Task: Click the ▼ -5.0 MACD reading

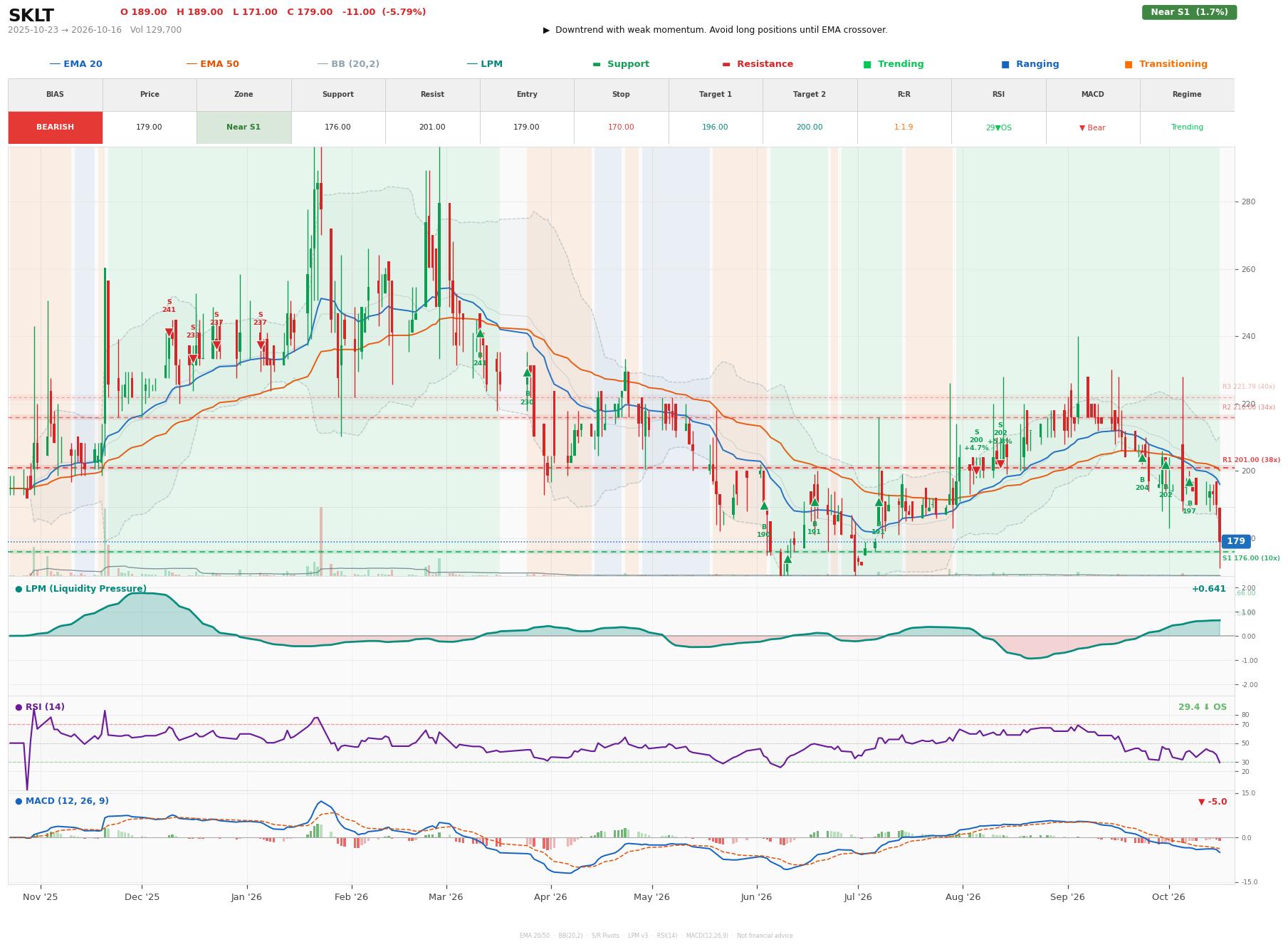Action: 1213,802
